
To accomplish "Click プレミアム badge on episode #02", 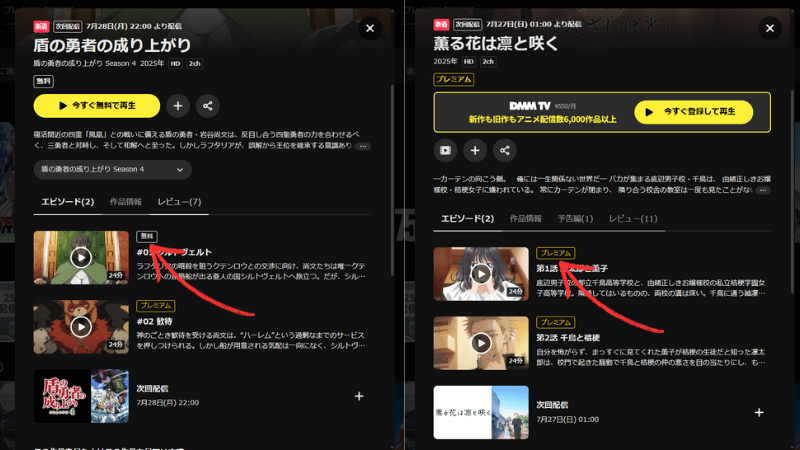I will pos(156,306).
